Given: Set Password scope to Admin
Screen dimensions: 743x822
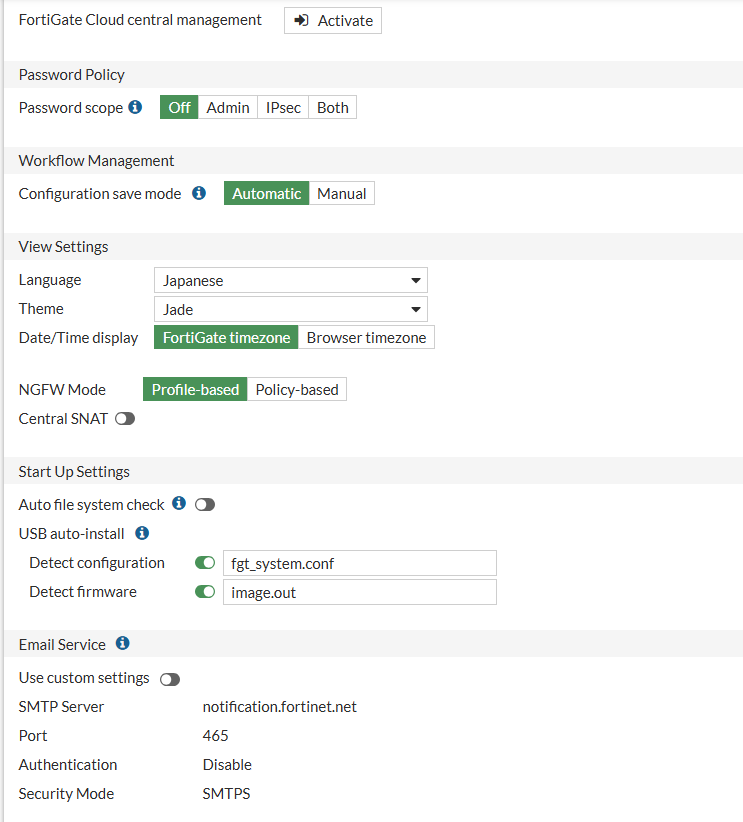Looking at the screenshot, I should click(x=228, y=107).
